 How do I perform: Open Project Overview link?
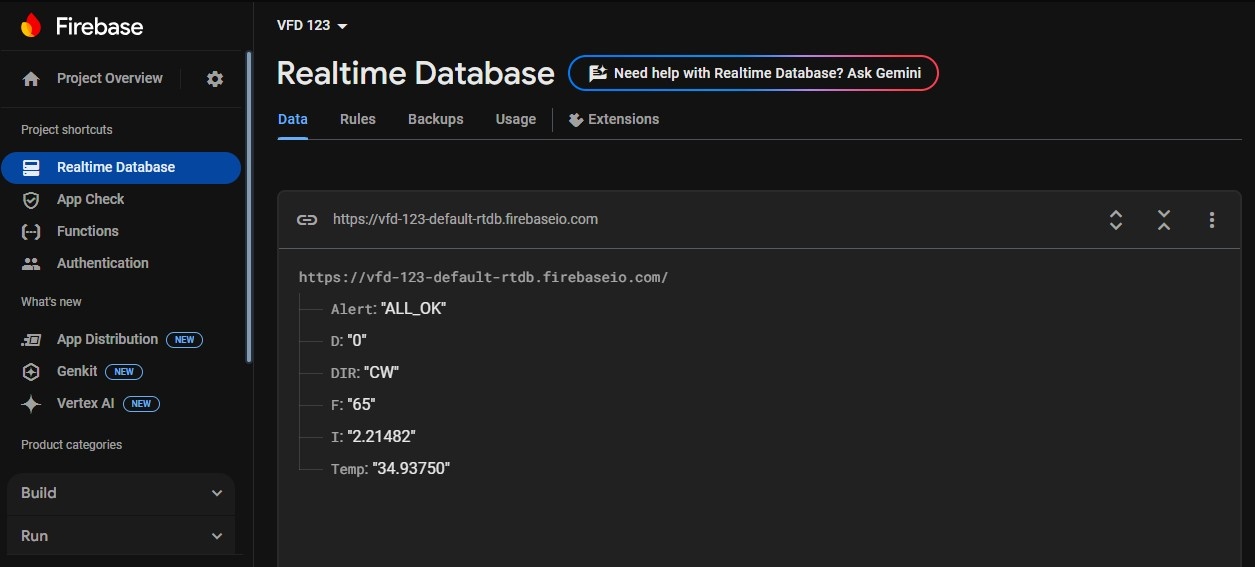[110, 78]
